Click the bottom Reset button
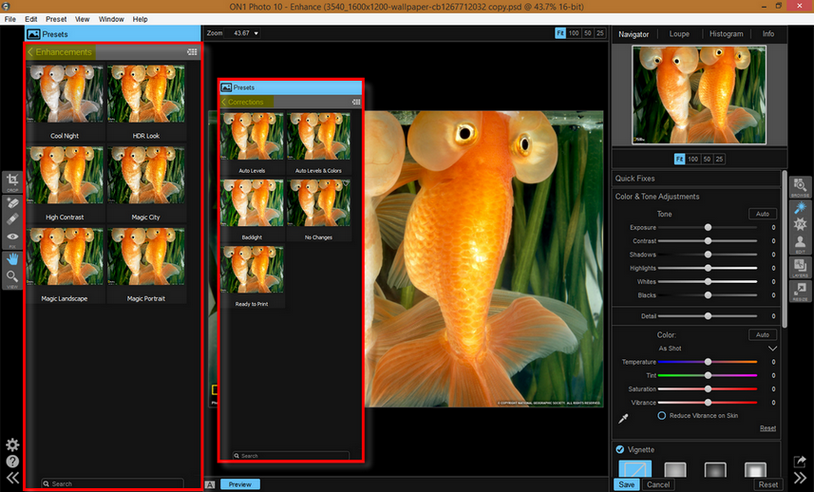This screenshot has width=814, height=492. click(768, 485)
